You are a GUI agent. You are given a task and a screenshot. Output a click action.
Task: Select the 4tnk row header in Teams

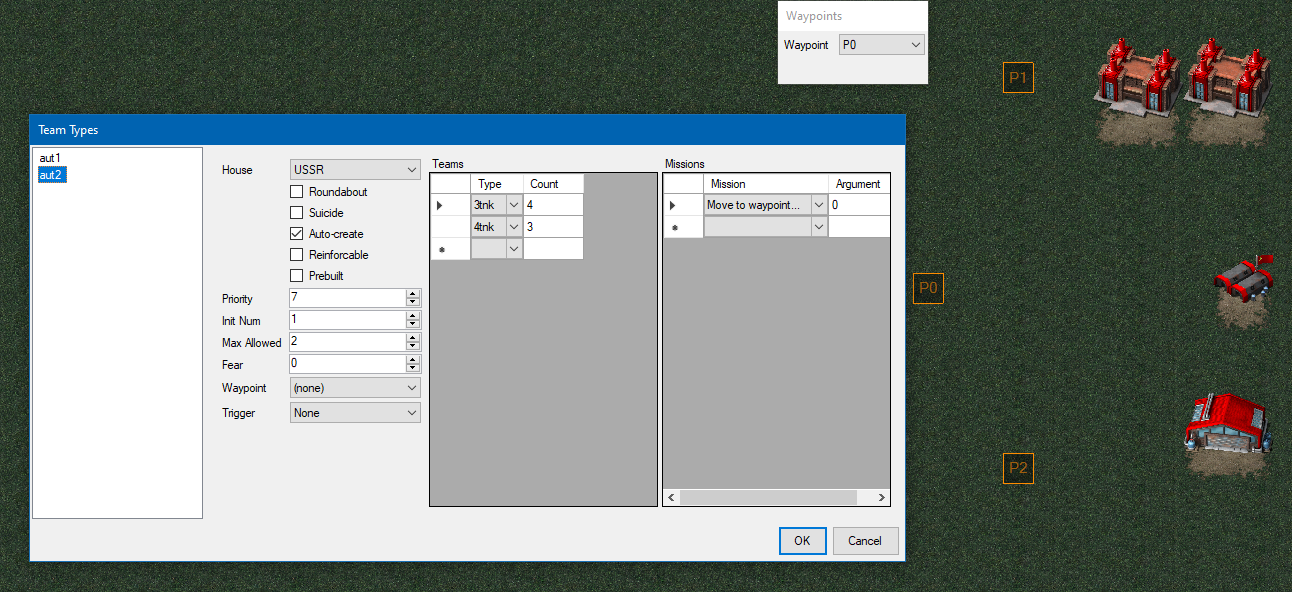(450, 227)
